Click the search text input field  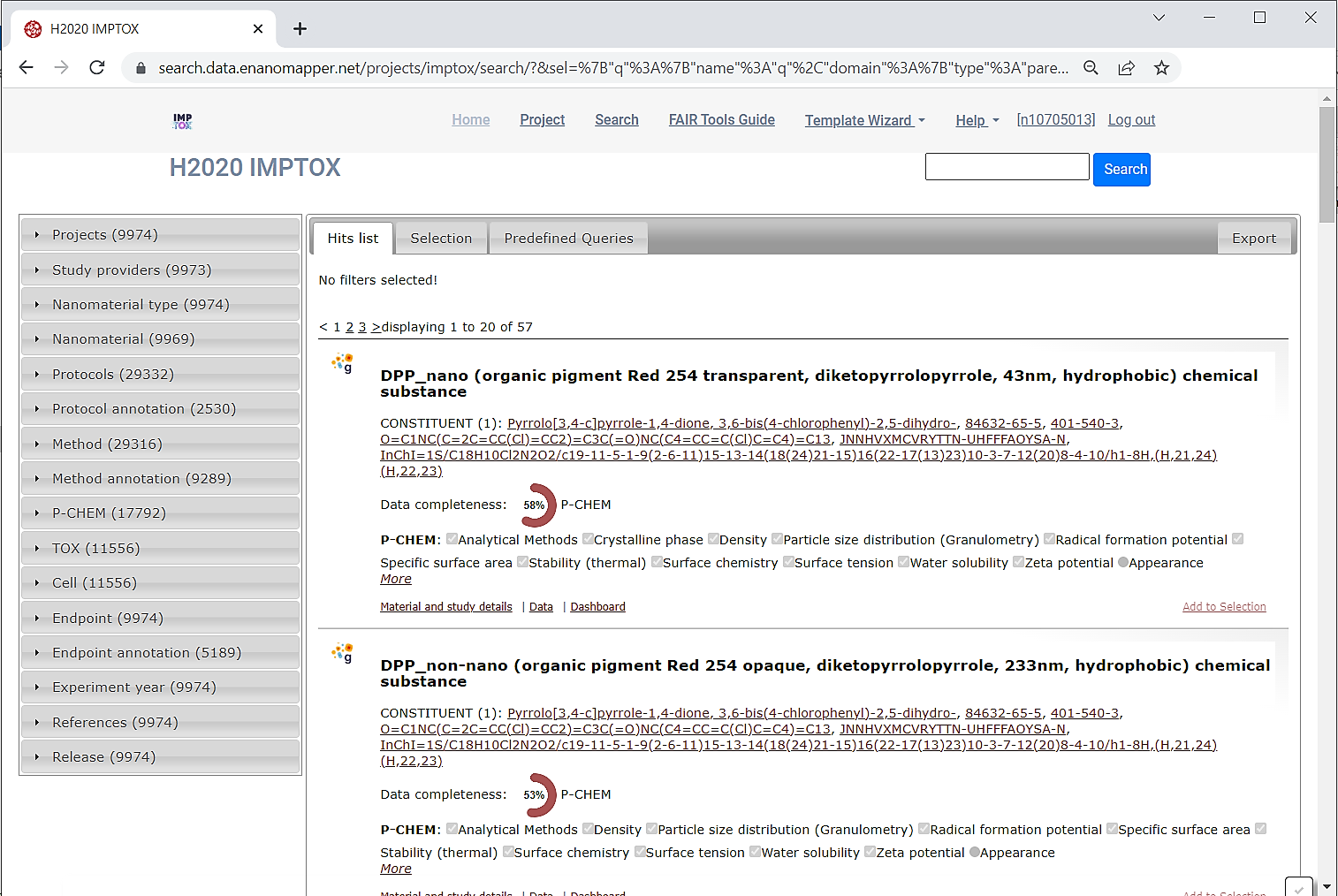click(1007, 167)
